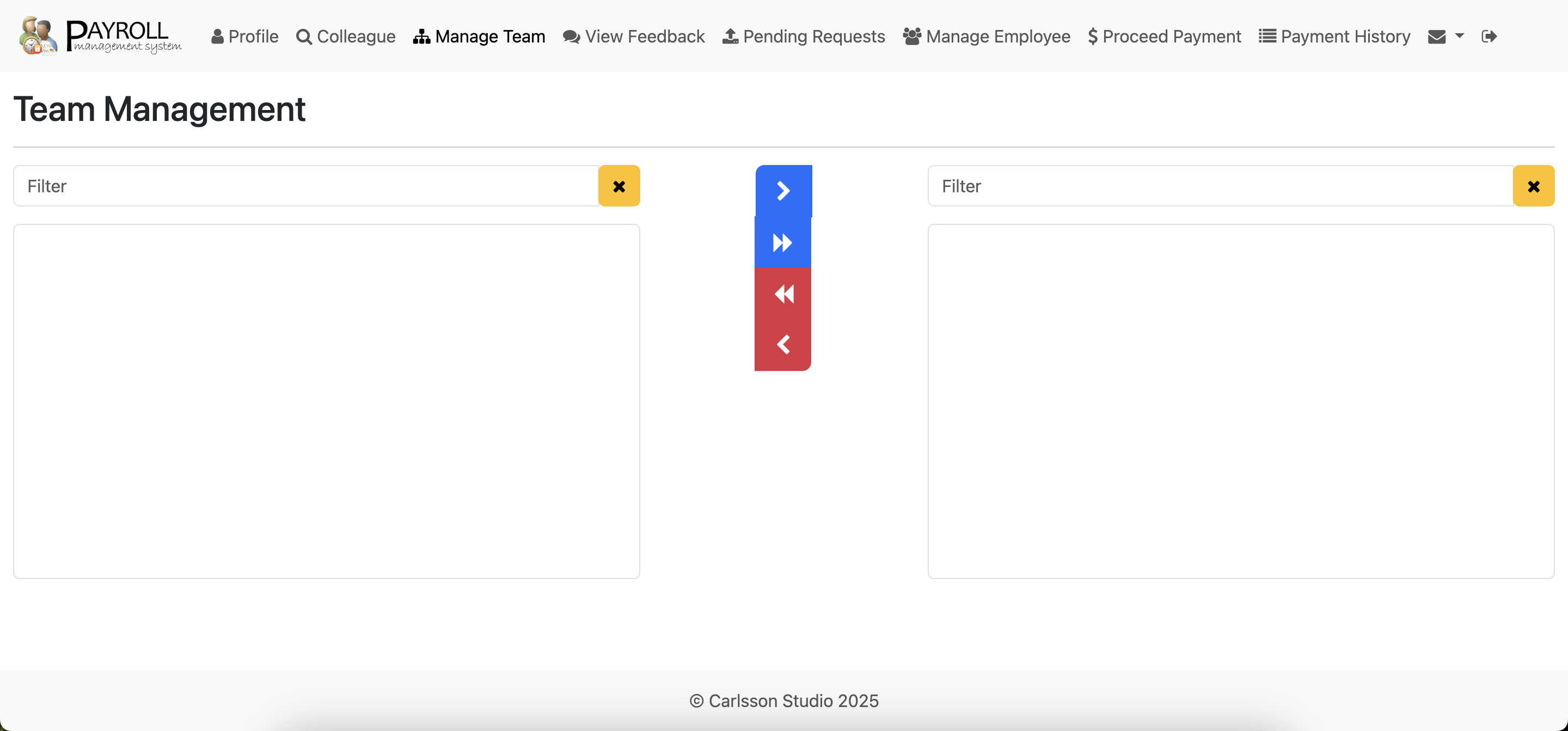Image resolution: width=1568 pixels, height=731 pixels.
Task: Clear the right Filter with yellow X
Action: click(x=1533, y=186)
